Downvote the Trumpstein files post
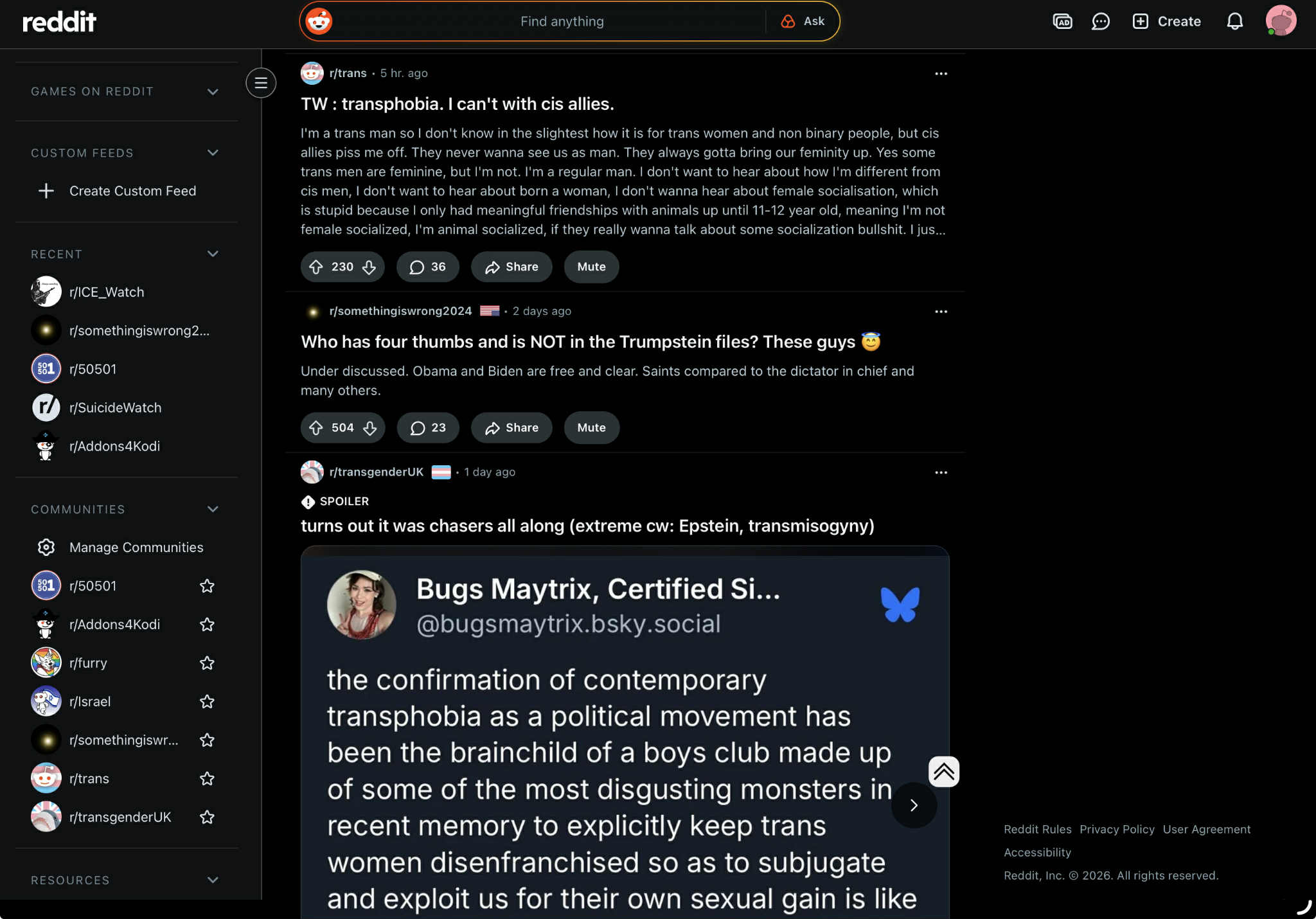The width and height of the screenshot is (1316, 919). 369,428
